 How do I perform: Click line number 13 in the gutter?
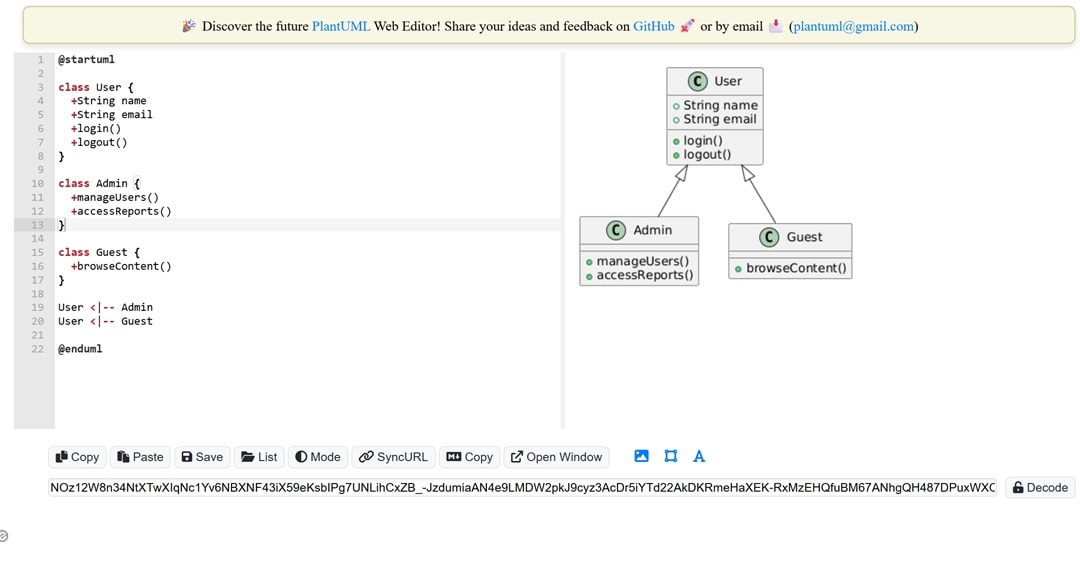tap(37, 225)
